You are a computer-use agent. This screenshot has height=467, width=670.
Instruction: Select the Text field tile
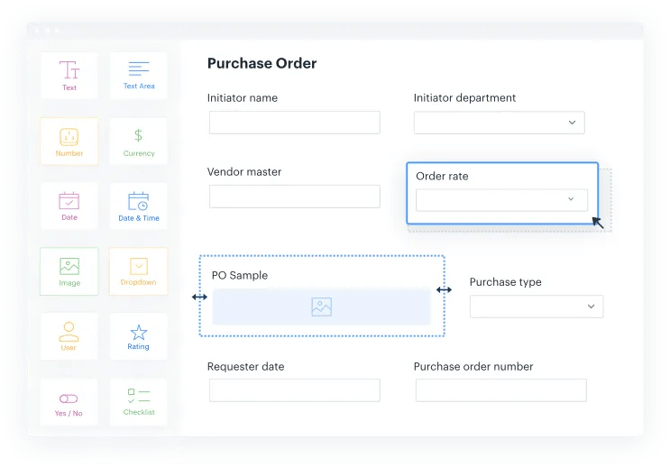tap(69, 76)
